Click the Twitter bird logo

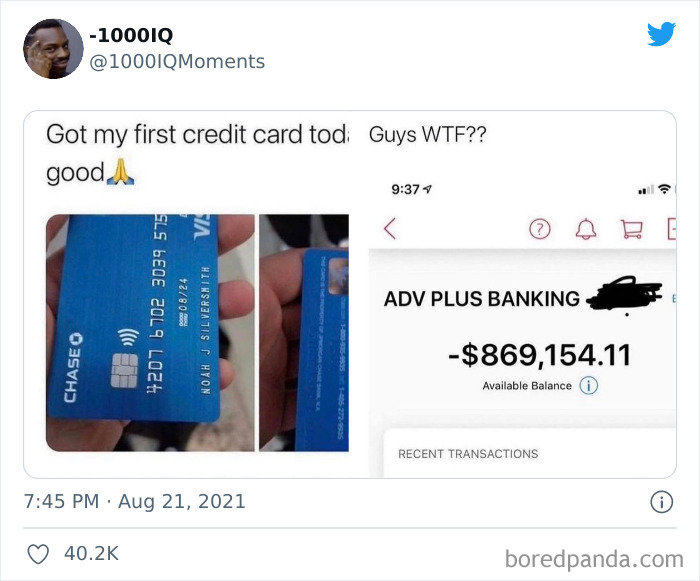[661, 34]
